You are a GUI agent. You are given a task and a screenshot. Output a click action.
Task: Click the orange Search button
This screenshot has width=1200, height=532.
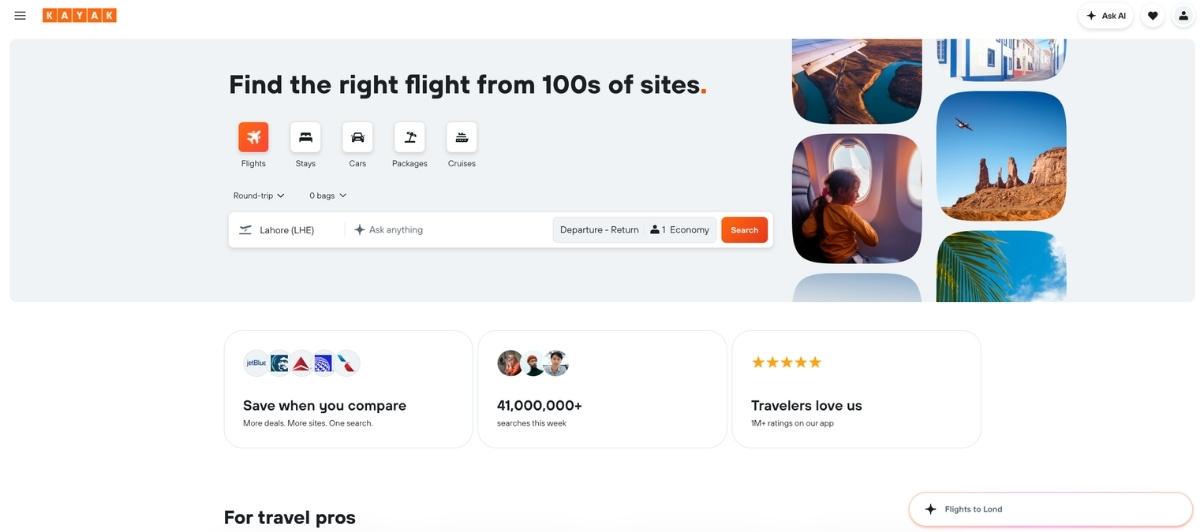[x=744, y=230]
